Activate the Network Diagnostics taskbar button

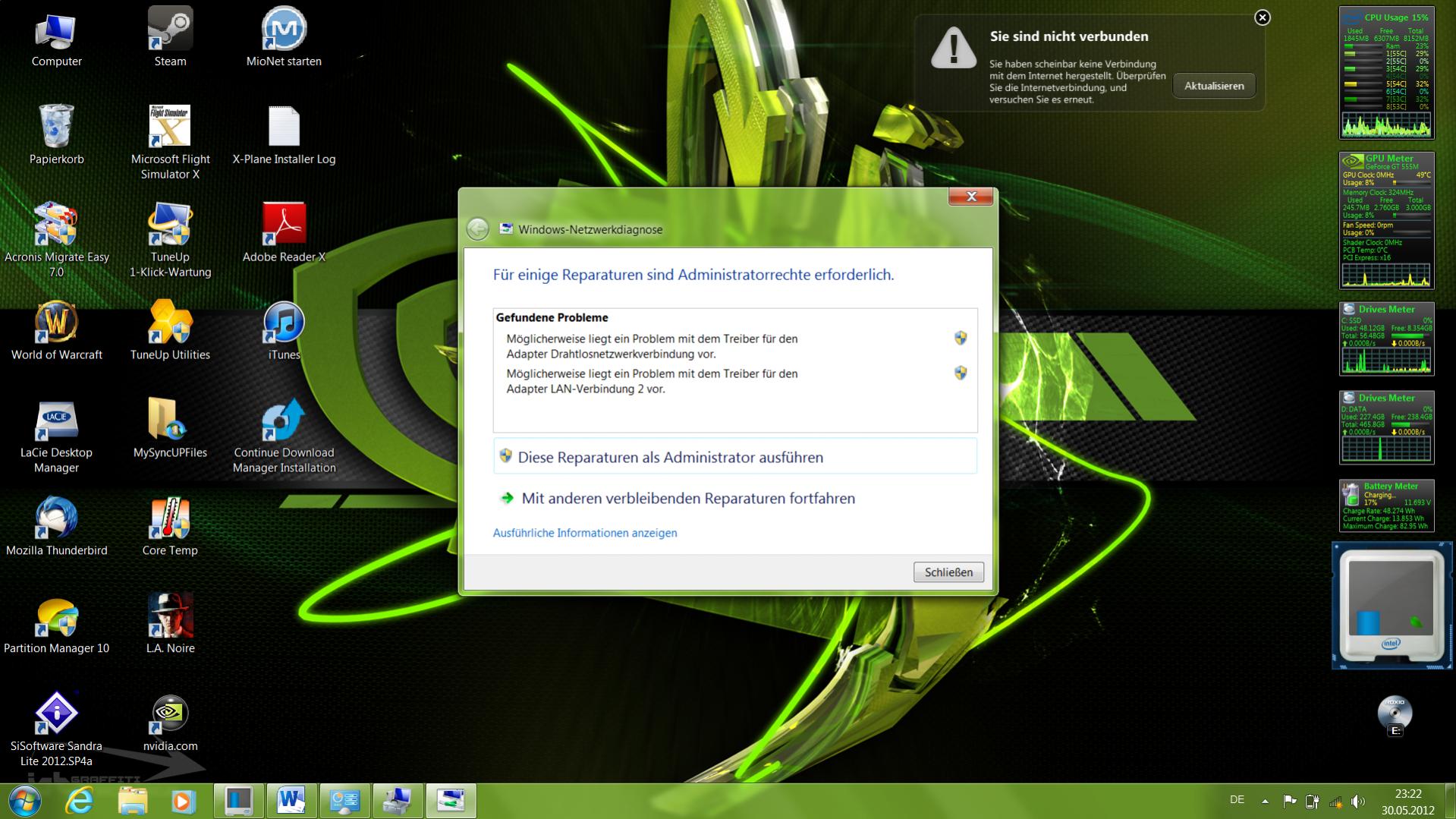(x=451, y=801)
